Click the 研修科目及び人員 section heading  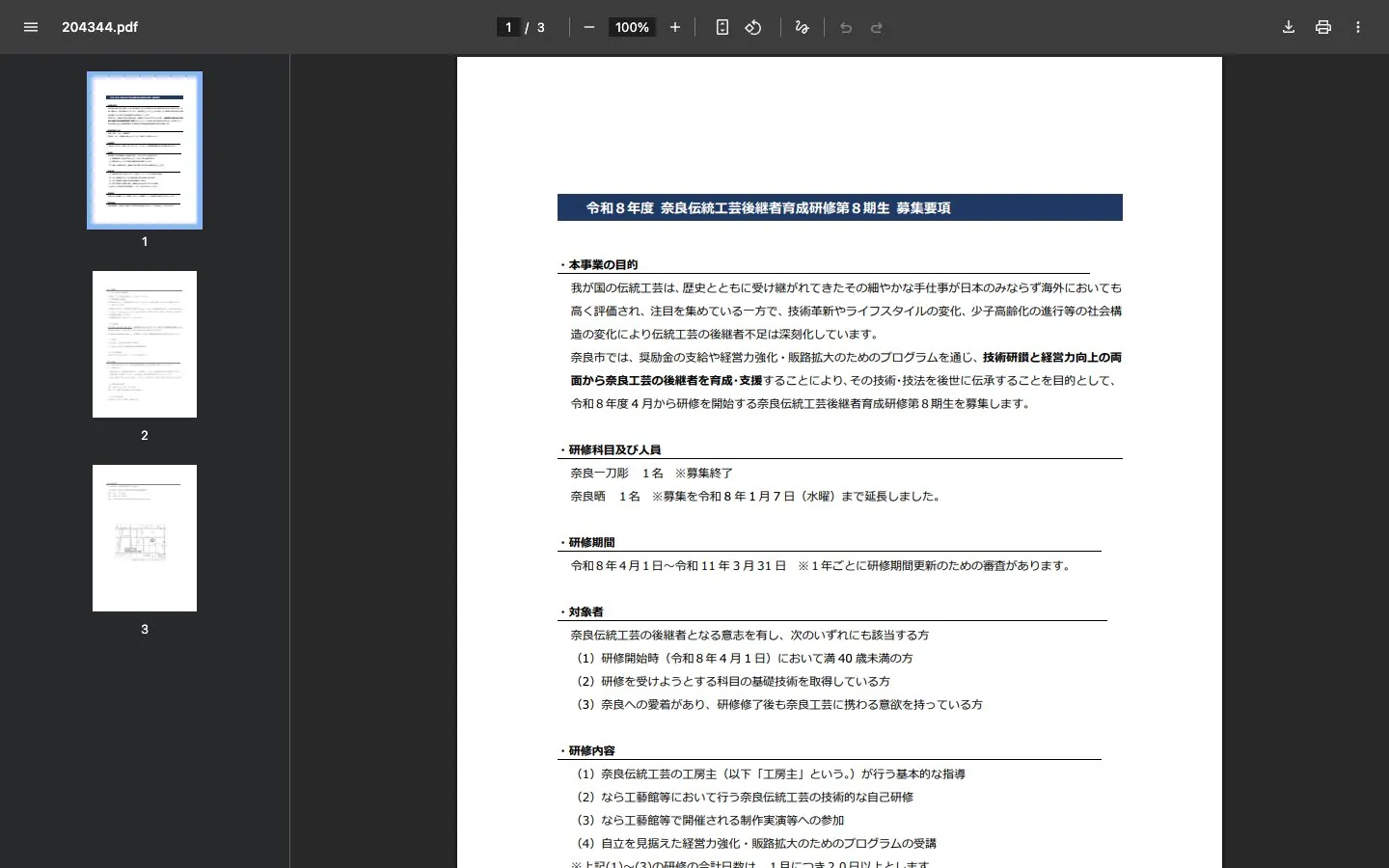click(x=614, y=449)
